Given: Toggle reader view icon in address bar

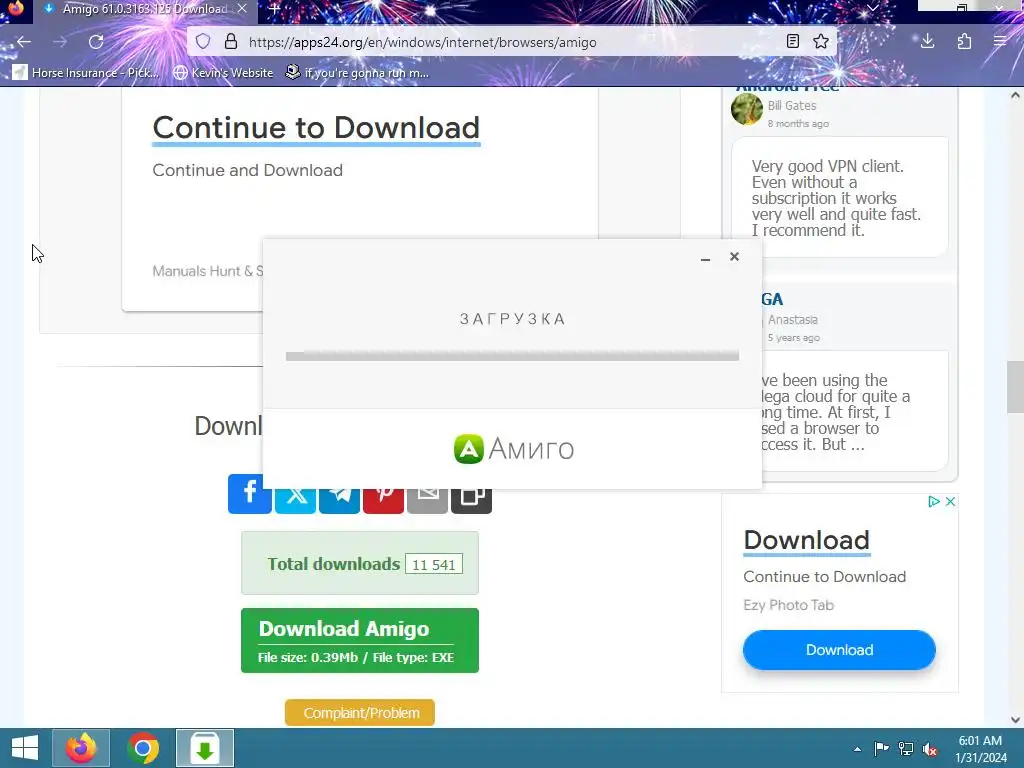Looking at the screenshot, I should click(x=792, y=42).
